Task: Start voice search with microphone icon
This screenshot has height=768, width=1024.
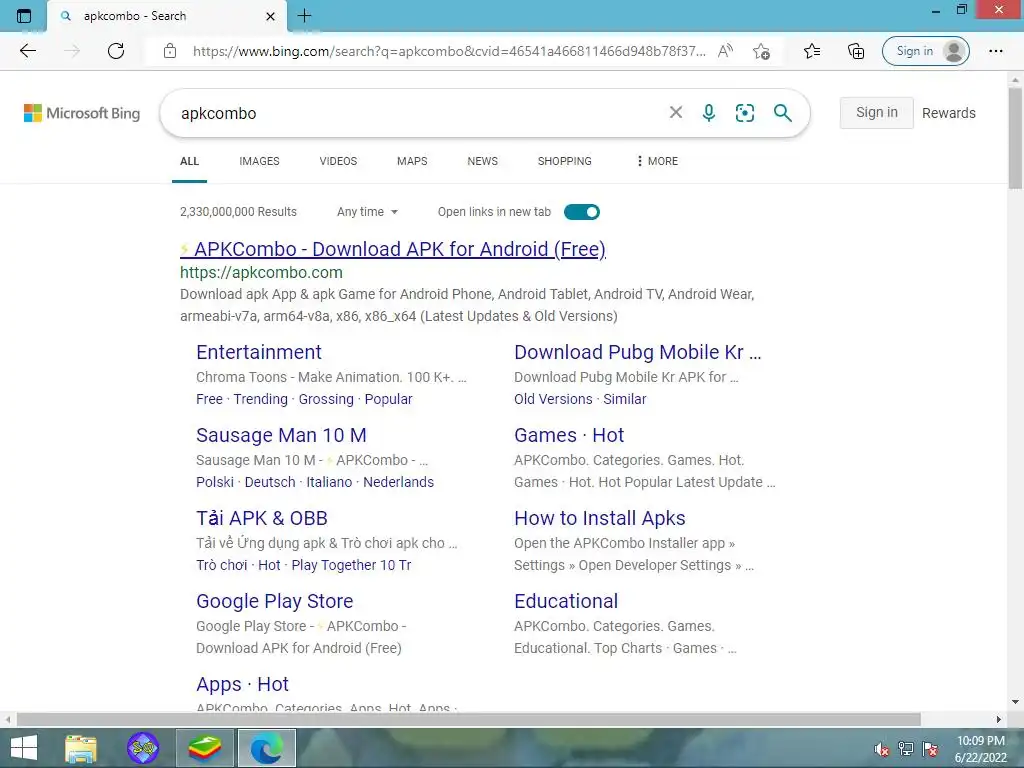Action: tap(709, 113)
